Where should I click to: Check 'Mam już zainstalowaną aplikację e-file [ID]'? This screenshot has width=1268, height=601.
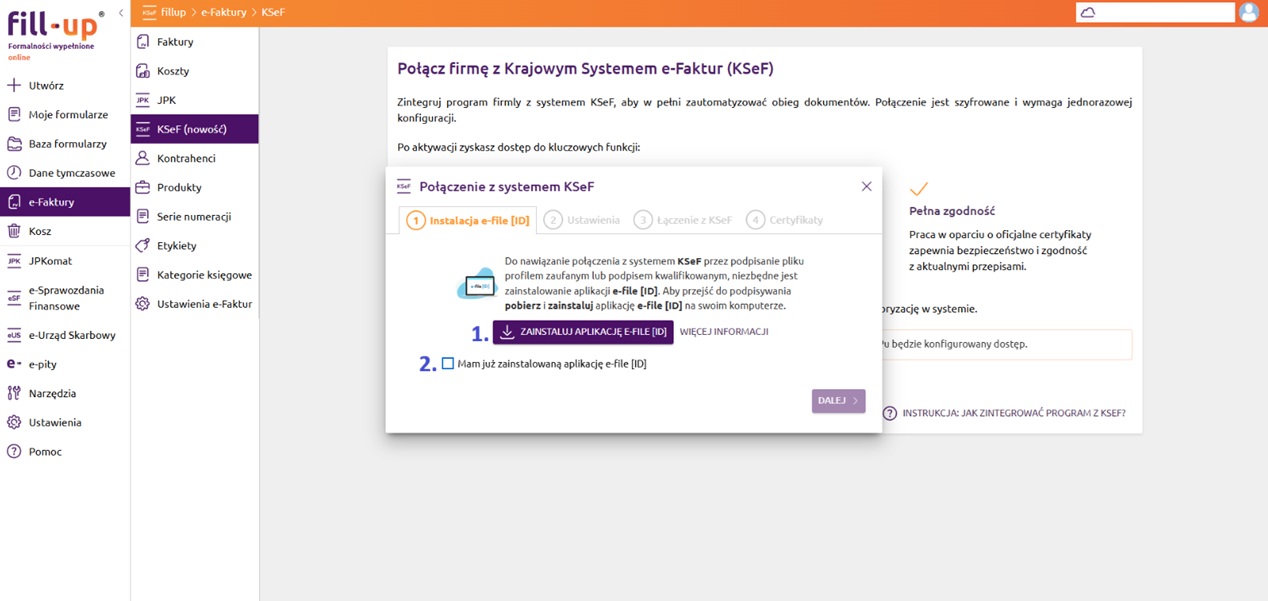448,364
